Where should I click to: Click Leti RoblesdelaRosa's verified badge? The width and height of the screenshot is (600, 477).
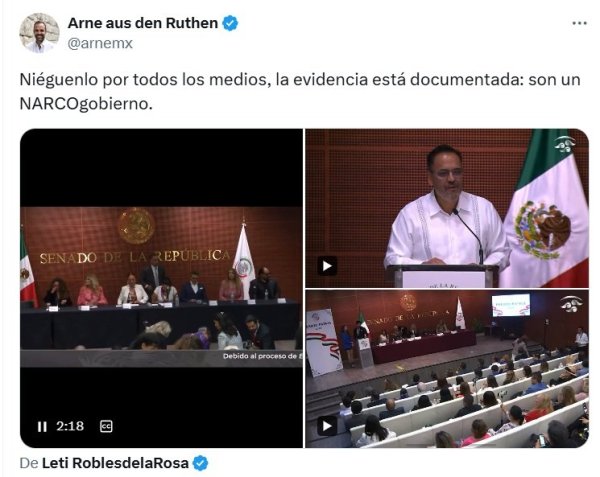pyautogui.click(x=201, y=463)
